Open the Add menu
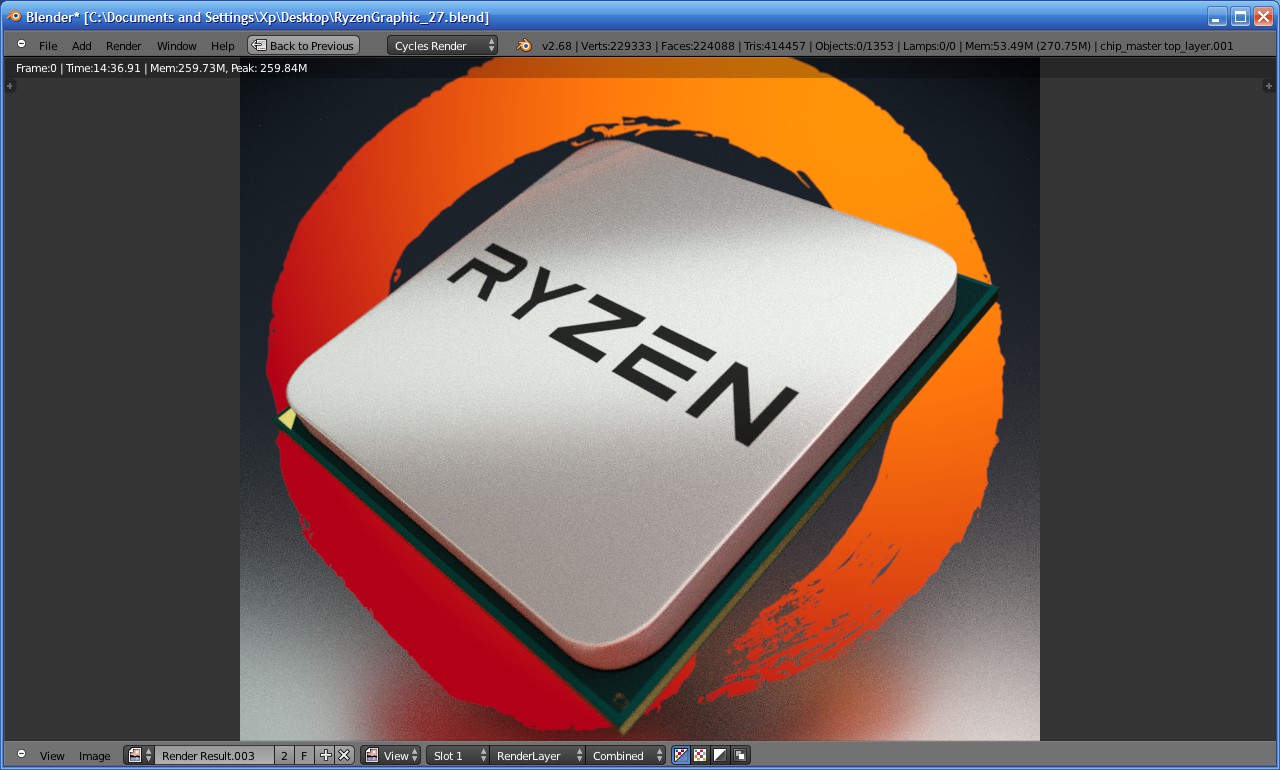1280x770 pixels. click(x=82, y=46)
